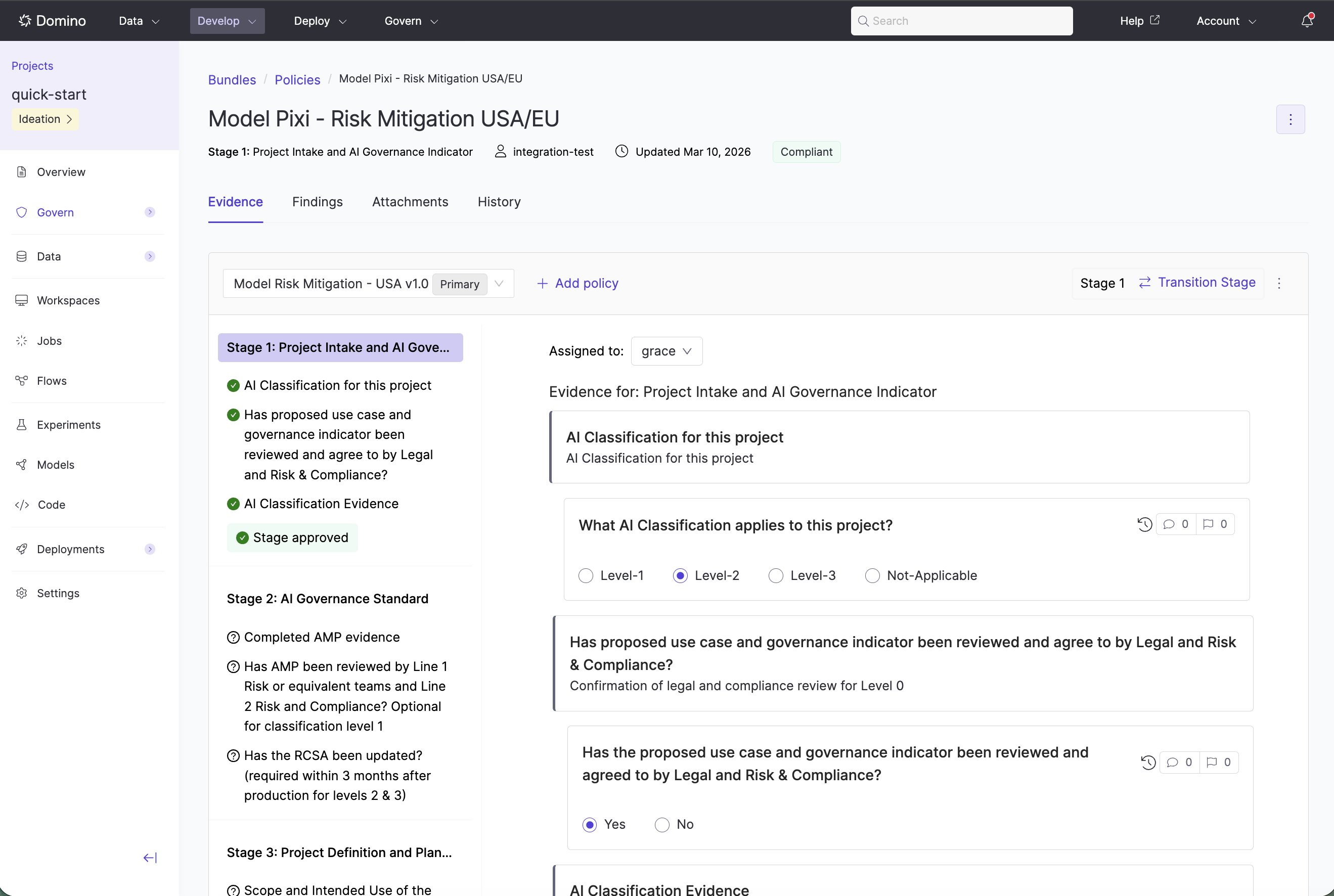Click the collapse sidebar arrow icon
The height and width of the screenshot is (896, 1334).
tap(150, 858)
